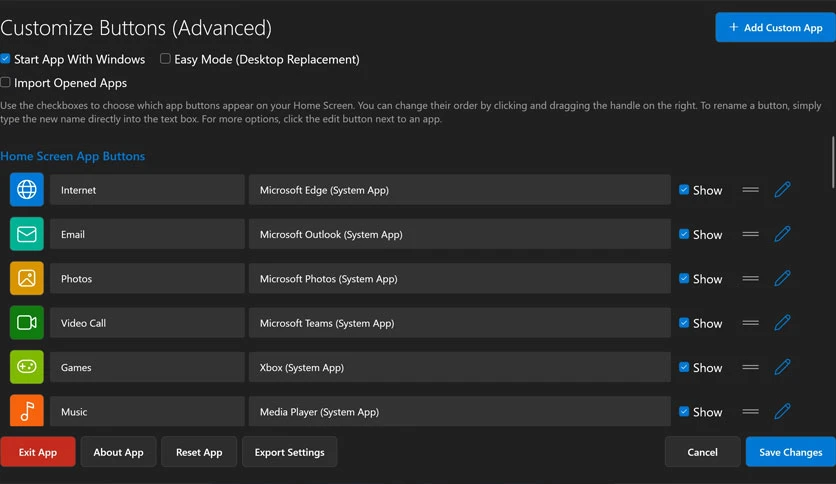Click Reset App button
Image resolution: width=836 pixels, height=484 pixels.
[199, 452]
